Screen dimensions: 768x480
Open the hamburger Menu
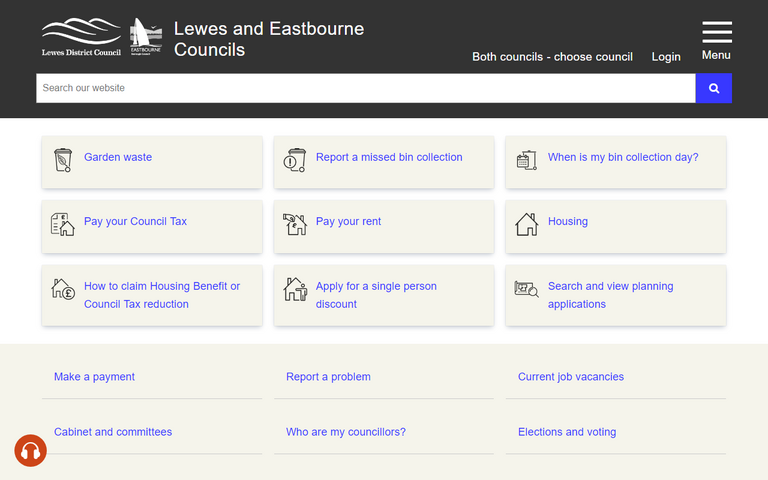coord(716,40)
